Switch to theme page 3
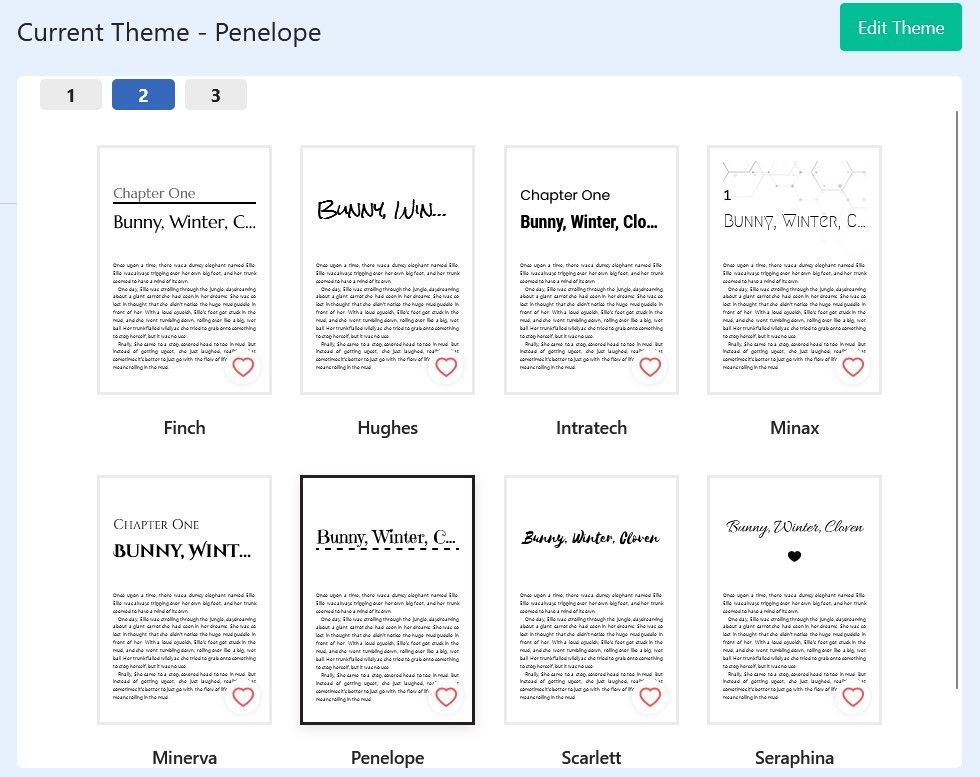Image resolution: width=980 pixels, height=777 pixels. (216, 95)
